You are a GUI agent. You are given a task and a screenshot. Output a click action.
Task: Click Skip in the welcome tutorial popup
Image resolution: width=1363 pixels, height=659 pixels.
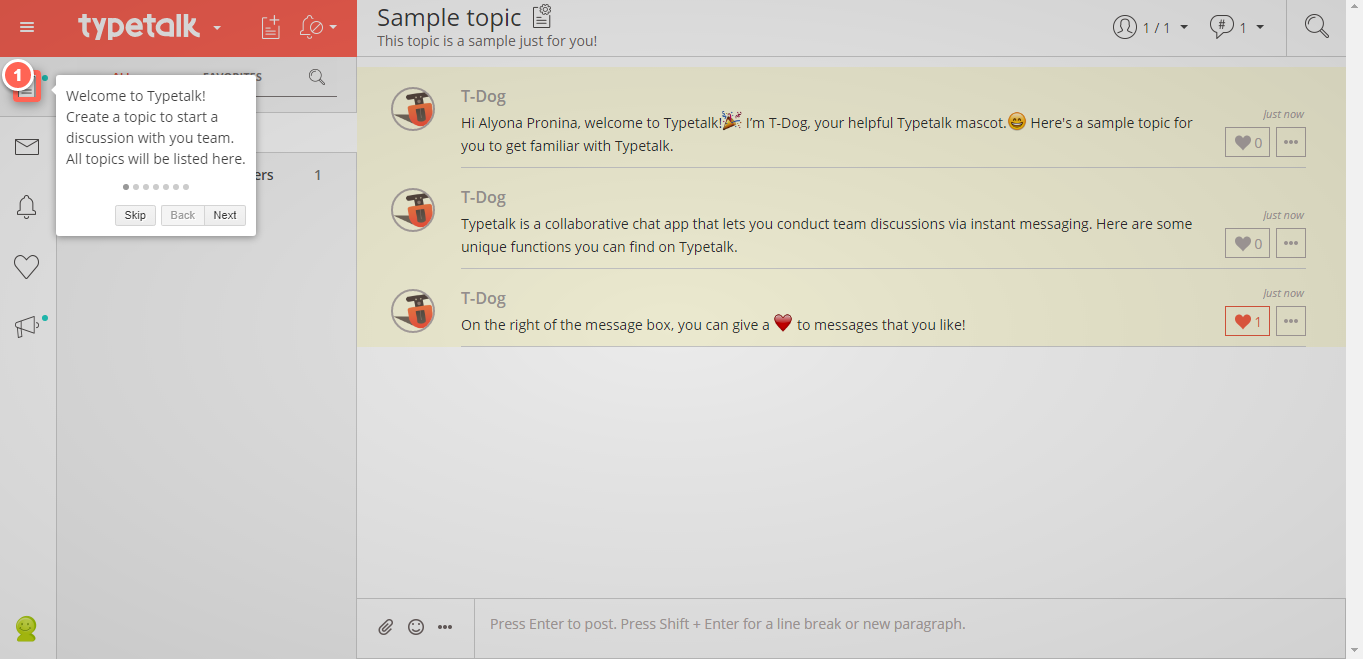click(x=135, y=215)
